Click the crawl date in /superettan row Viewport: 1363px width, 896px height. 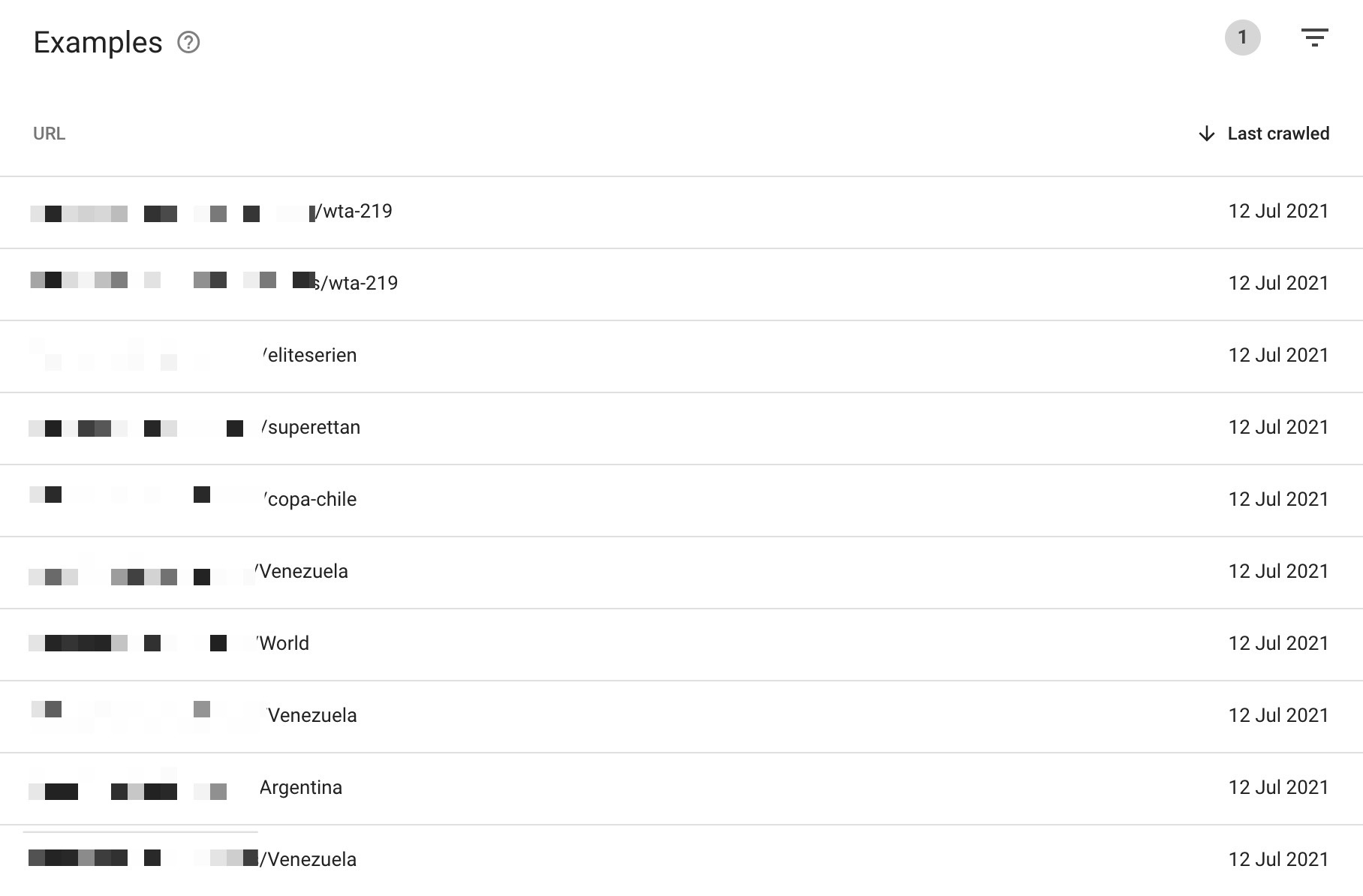coord(1277,428)
